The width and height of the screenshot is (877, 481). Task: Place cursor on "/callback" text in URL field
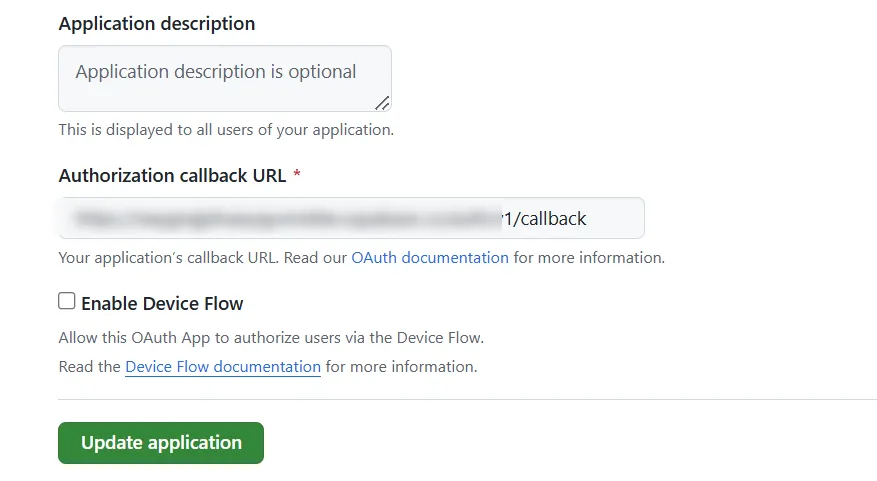click(x=553, y=218)
